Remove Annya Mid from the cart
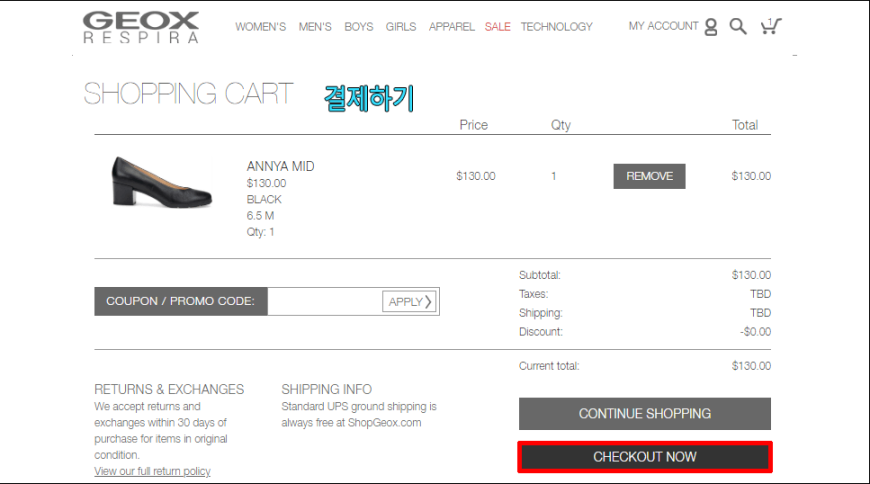This screenshot has width=870, height=484. click(649, 176)
